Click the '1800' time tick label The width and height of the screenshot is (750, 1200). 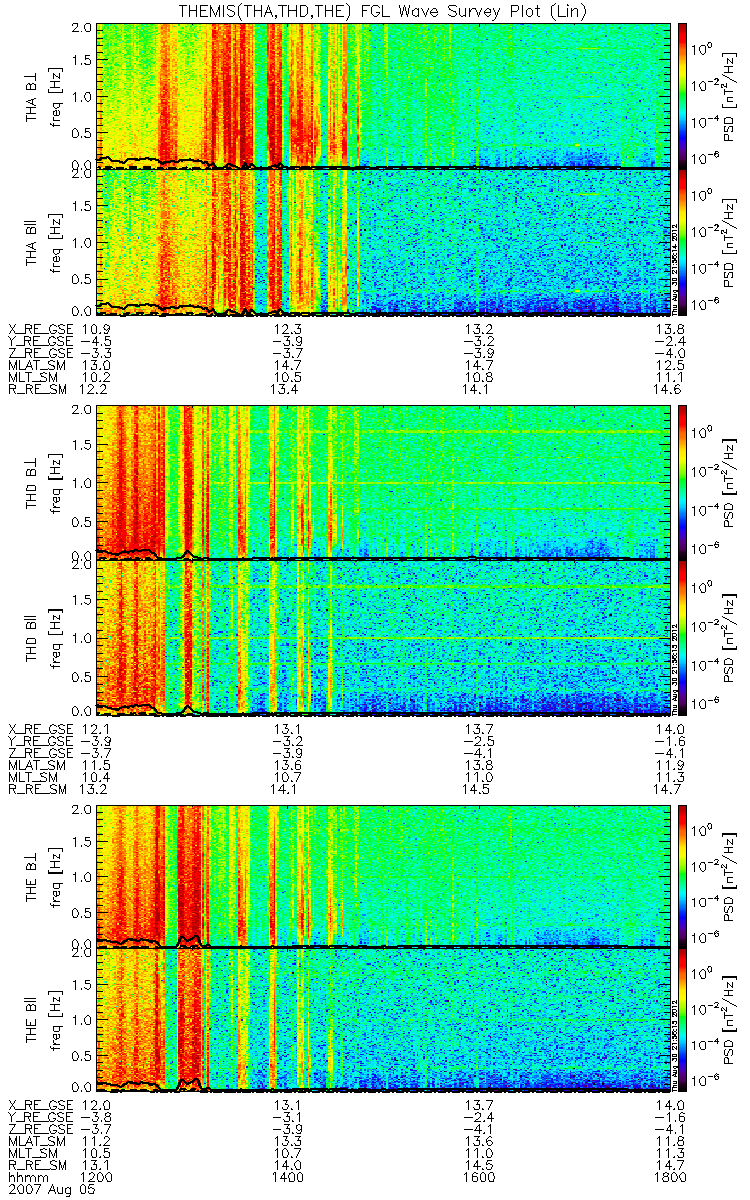tap(669, 1178)
